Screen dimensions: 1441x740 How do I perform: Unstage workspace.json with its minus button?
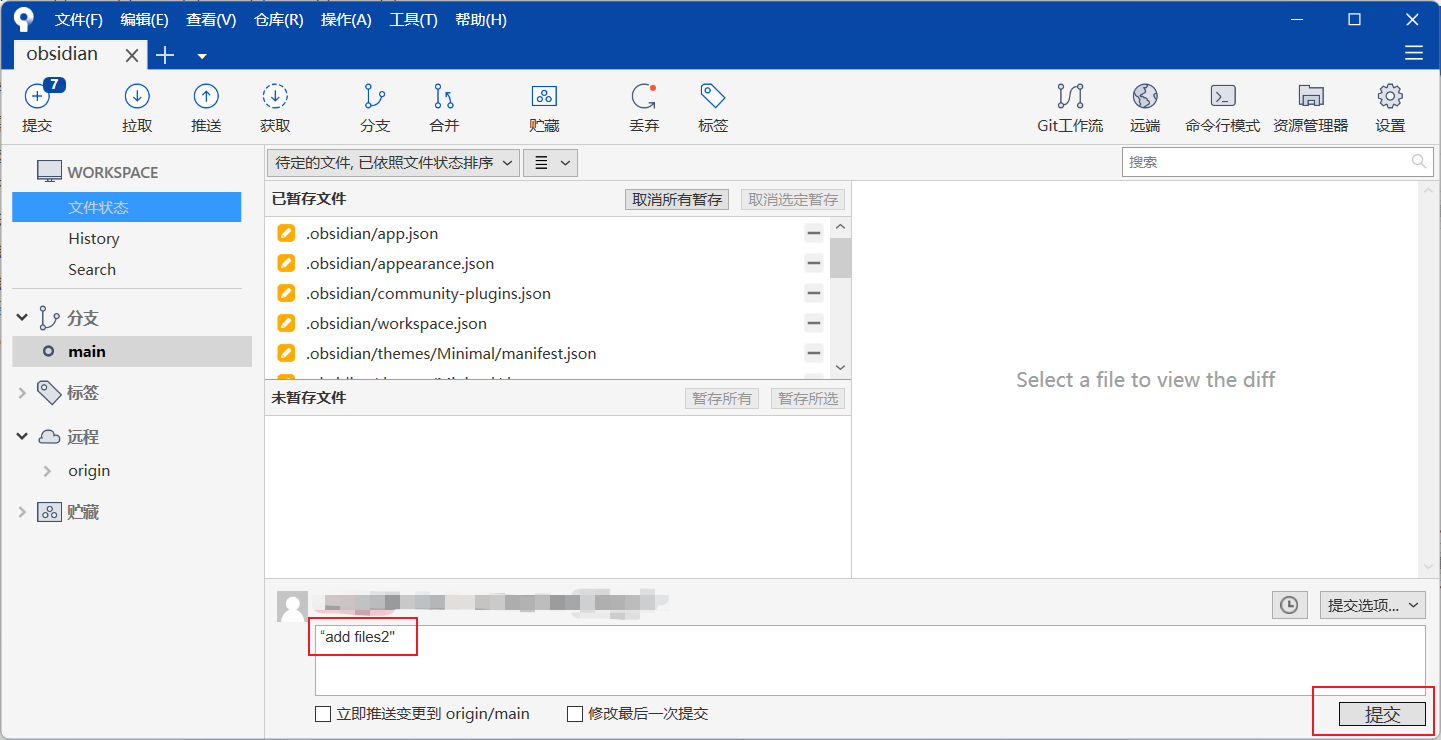click(814, 323)
